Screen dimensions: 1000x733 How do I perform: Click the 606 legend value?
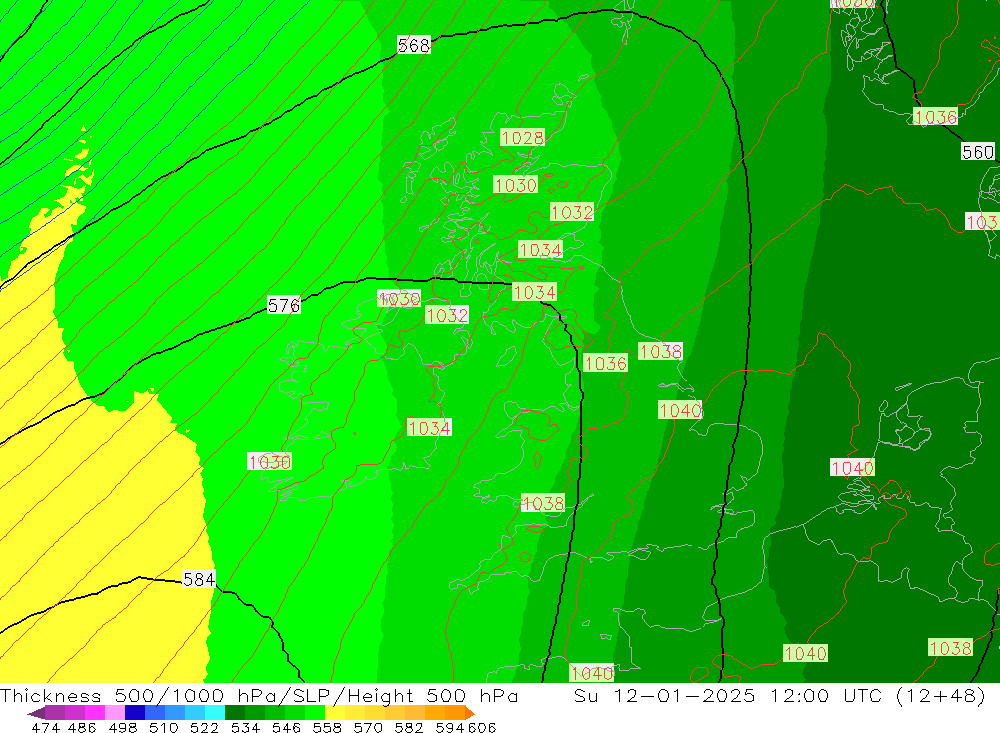[x=481, y=727]
